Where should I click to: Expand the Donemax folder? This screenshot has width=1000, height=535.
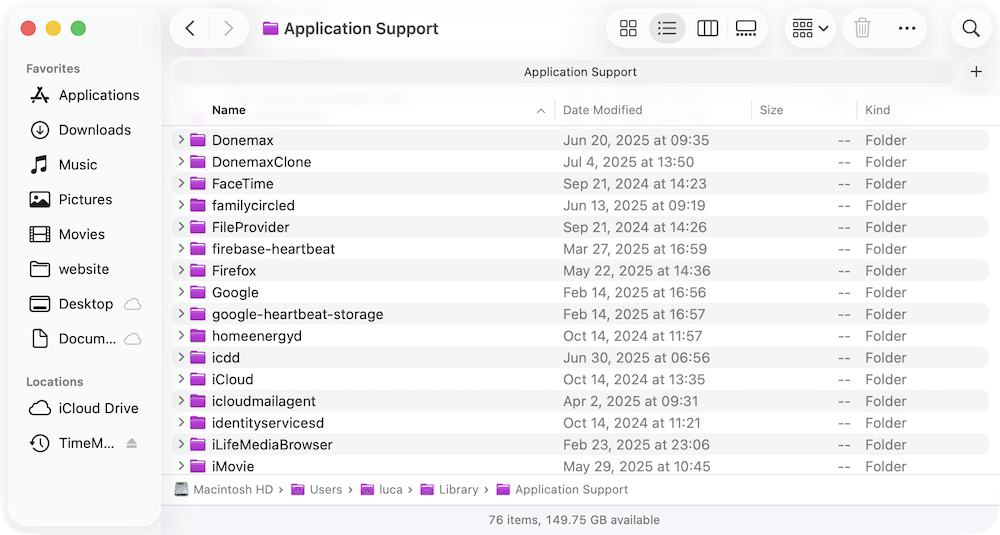pyautogui.click(x=181, y=140)
